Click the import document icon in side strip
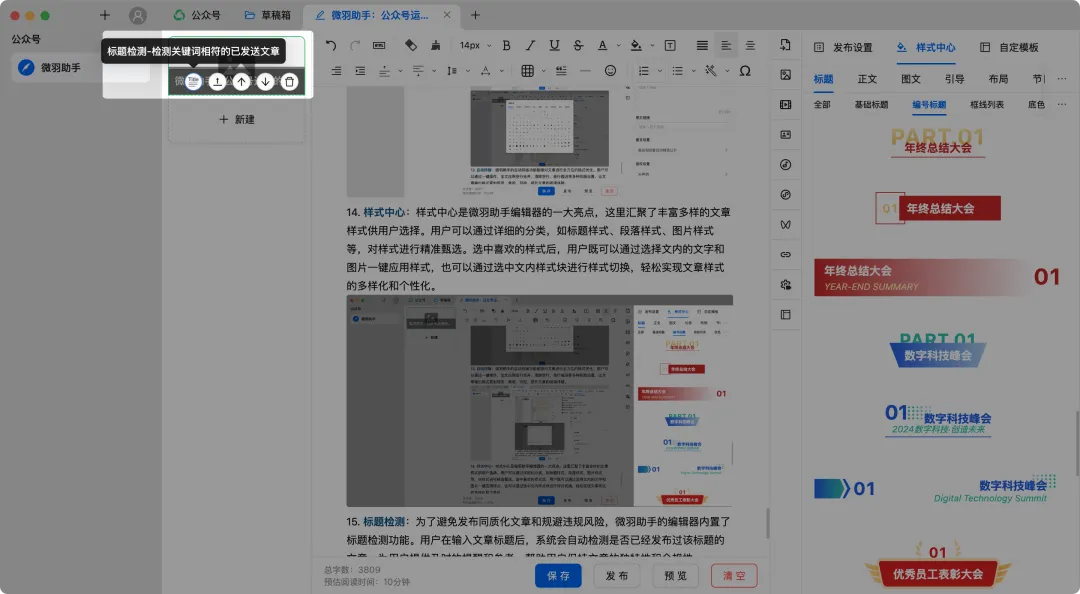 click(785, 45)
